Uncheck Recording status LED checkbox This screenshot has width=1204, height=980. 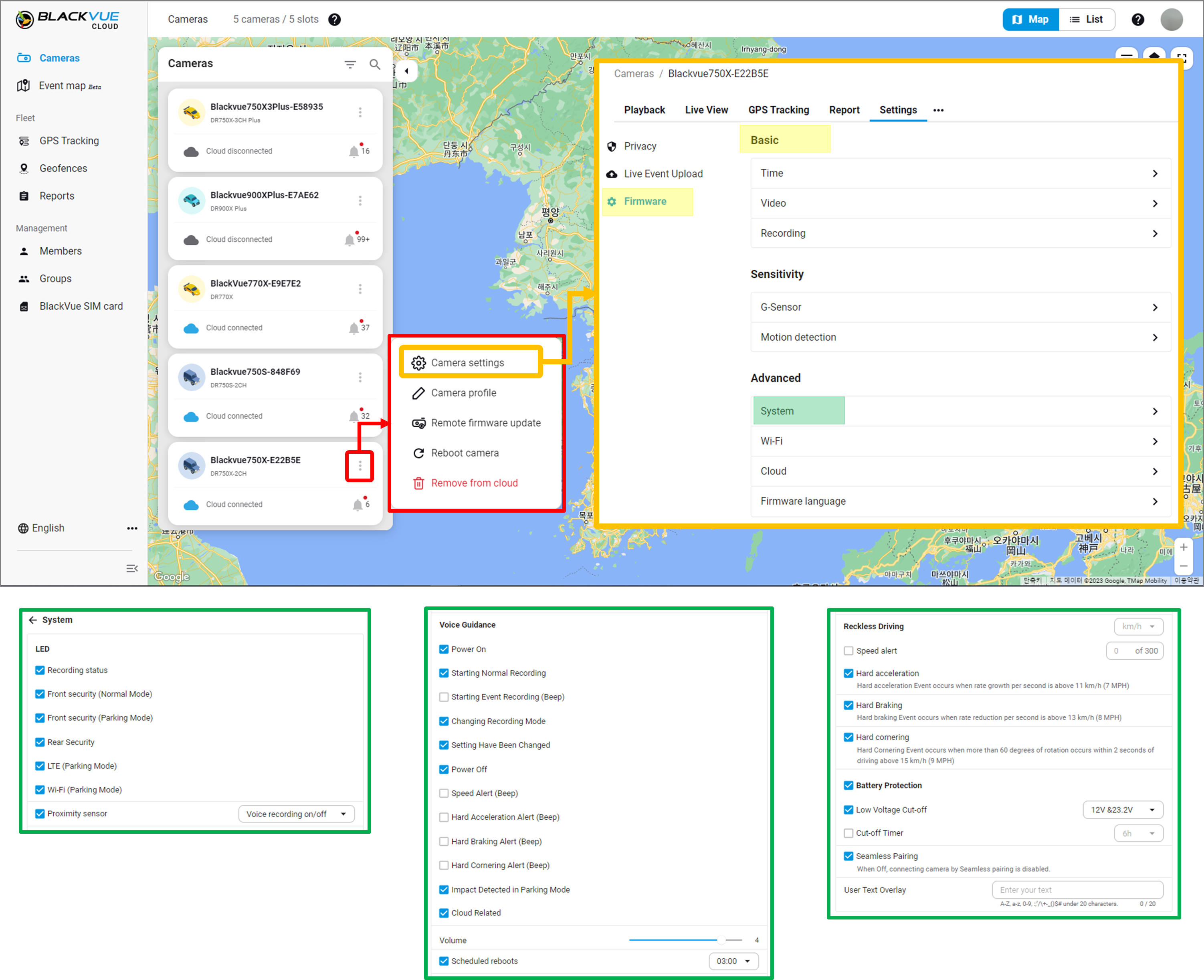(40, 670)
